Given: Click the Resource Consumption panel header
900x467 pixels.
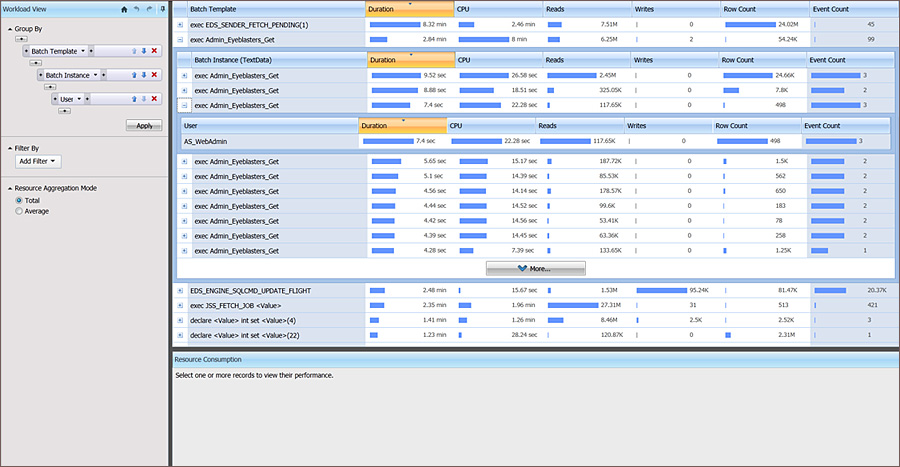Looking at the screenshot, I should [x=536, y=360].
